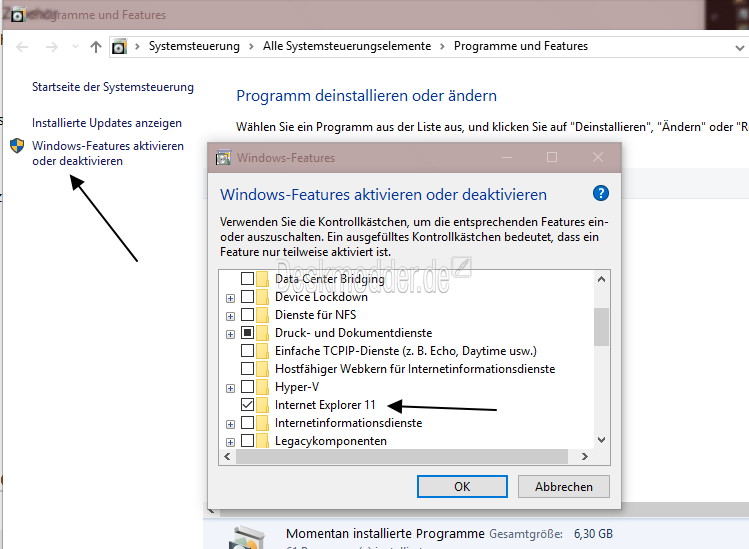Click folder icon next to Internet Explorer 11
749x549 pixels.
point(262,405)
